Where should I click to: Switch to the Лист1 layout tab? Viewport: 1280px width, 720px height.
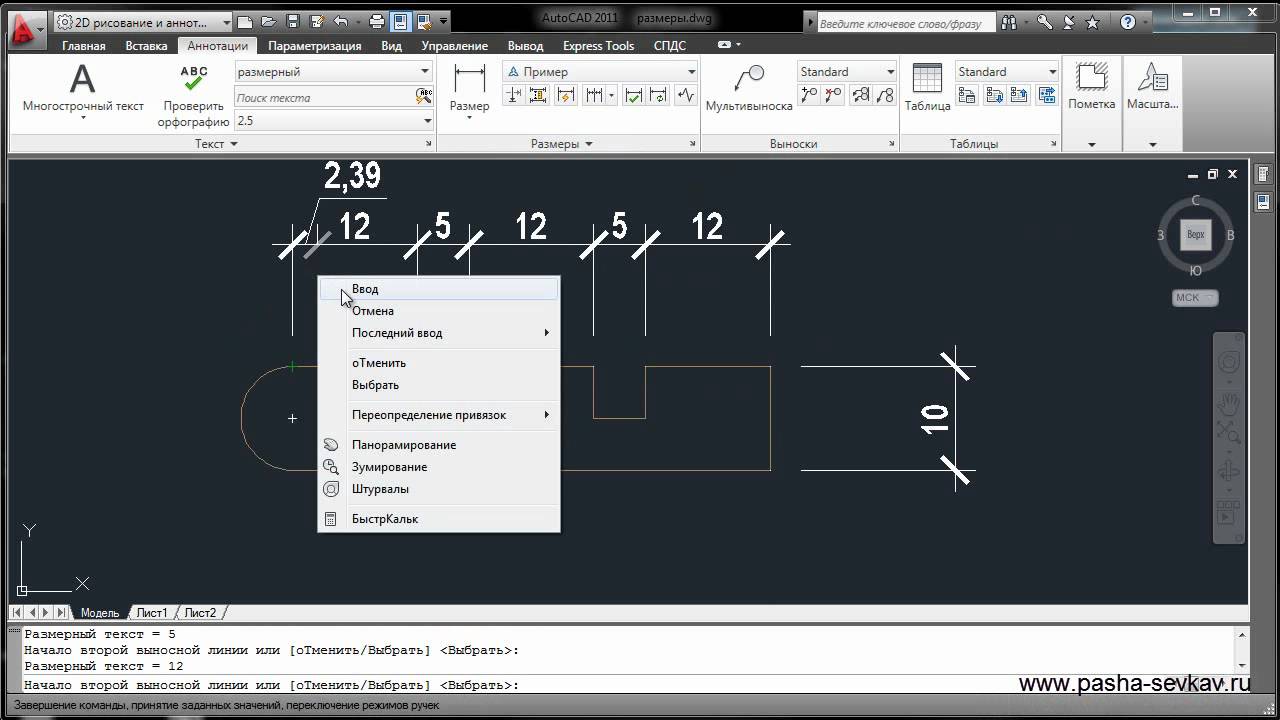152,613
